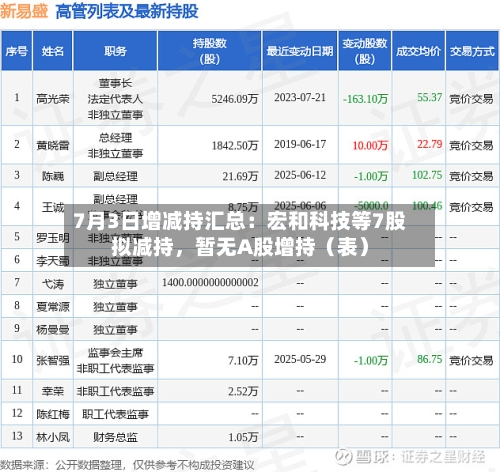This screenshot has width=500, height=472.
Task: Click 副总经理 in 陈巍's row
Action: tap(115, 176)
